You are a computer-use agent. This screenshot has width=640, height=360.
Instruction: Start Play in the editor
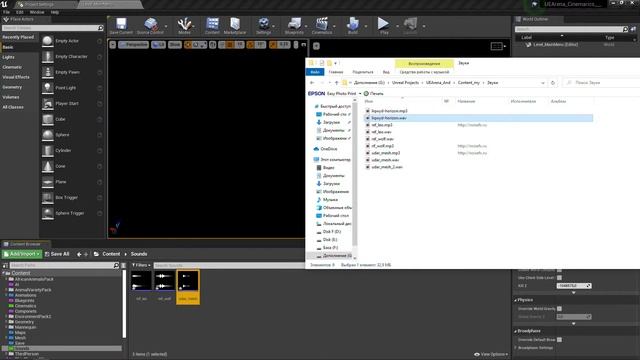(383, 26)
